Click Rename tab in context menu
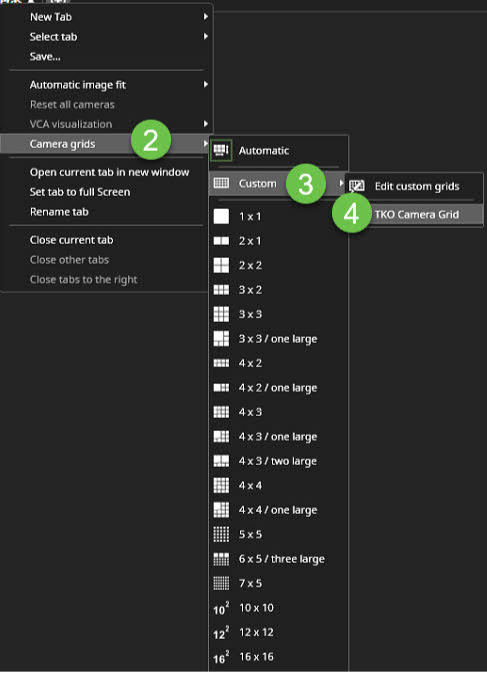This screenshot has width=487, height=673. pyautogui.click(x=59, y=212)
